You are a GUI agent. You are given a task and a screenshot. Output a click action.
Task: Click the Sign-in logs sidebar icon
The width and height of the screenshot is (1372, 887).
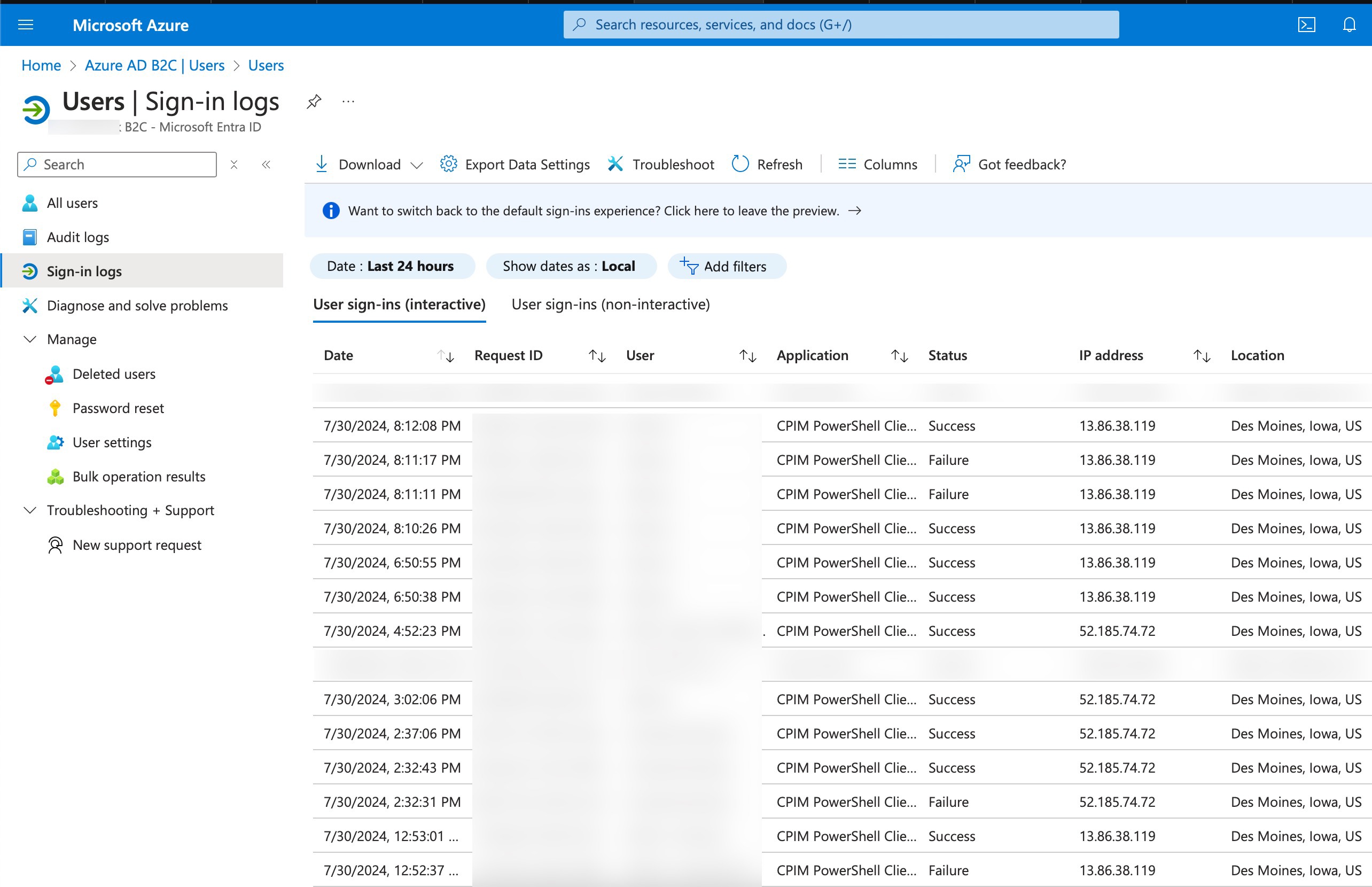click(x=30, y=271)
